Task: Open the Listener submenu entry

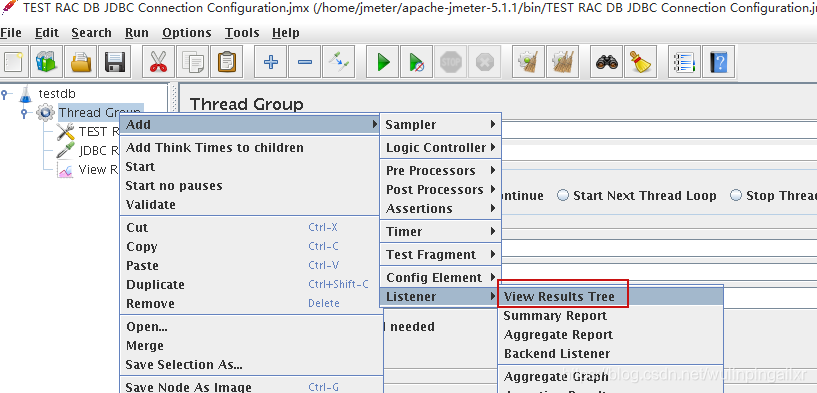Action: tap(440, 297)
